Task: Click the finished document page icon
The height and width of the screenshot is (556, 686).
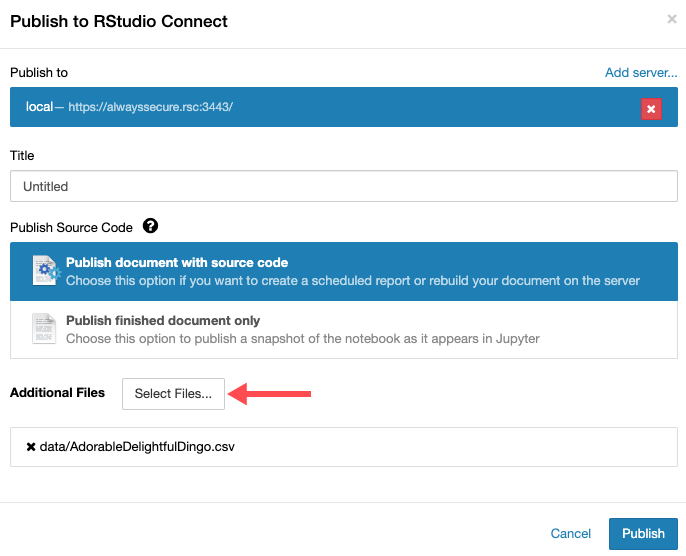Action: 44,329
